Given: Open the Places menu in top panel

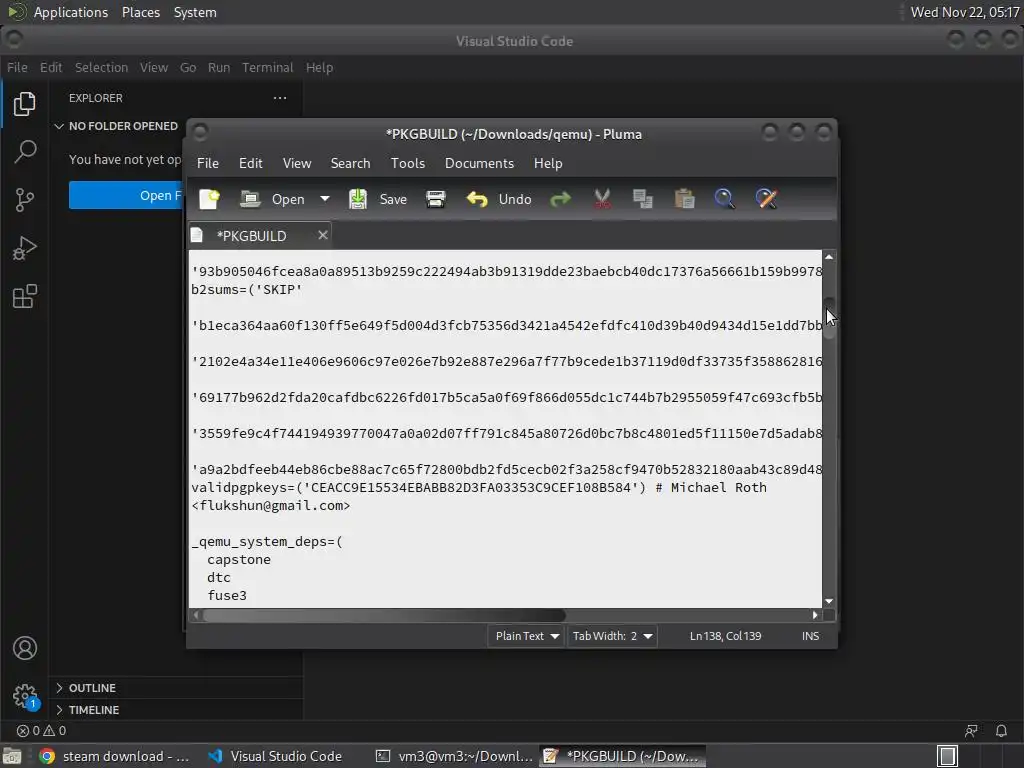Looking at the screenshot, I should click(141, 12).
